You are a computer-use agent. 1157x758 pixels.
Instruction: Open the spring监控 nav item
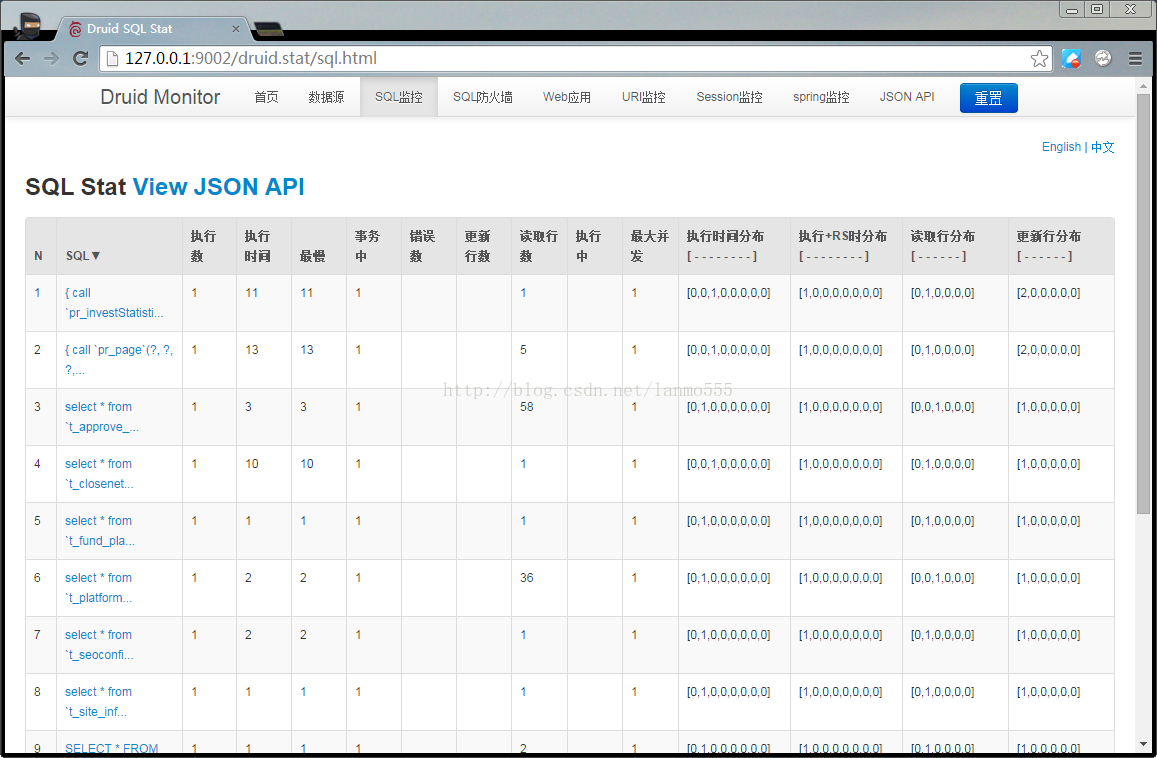821,97
